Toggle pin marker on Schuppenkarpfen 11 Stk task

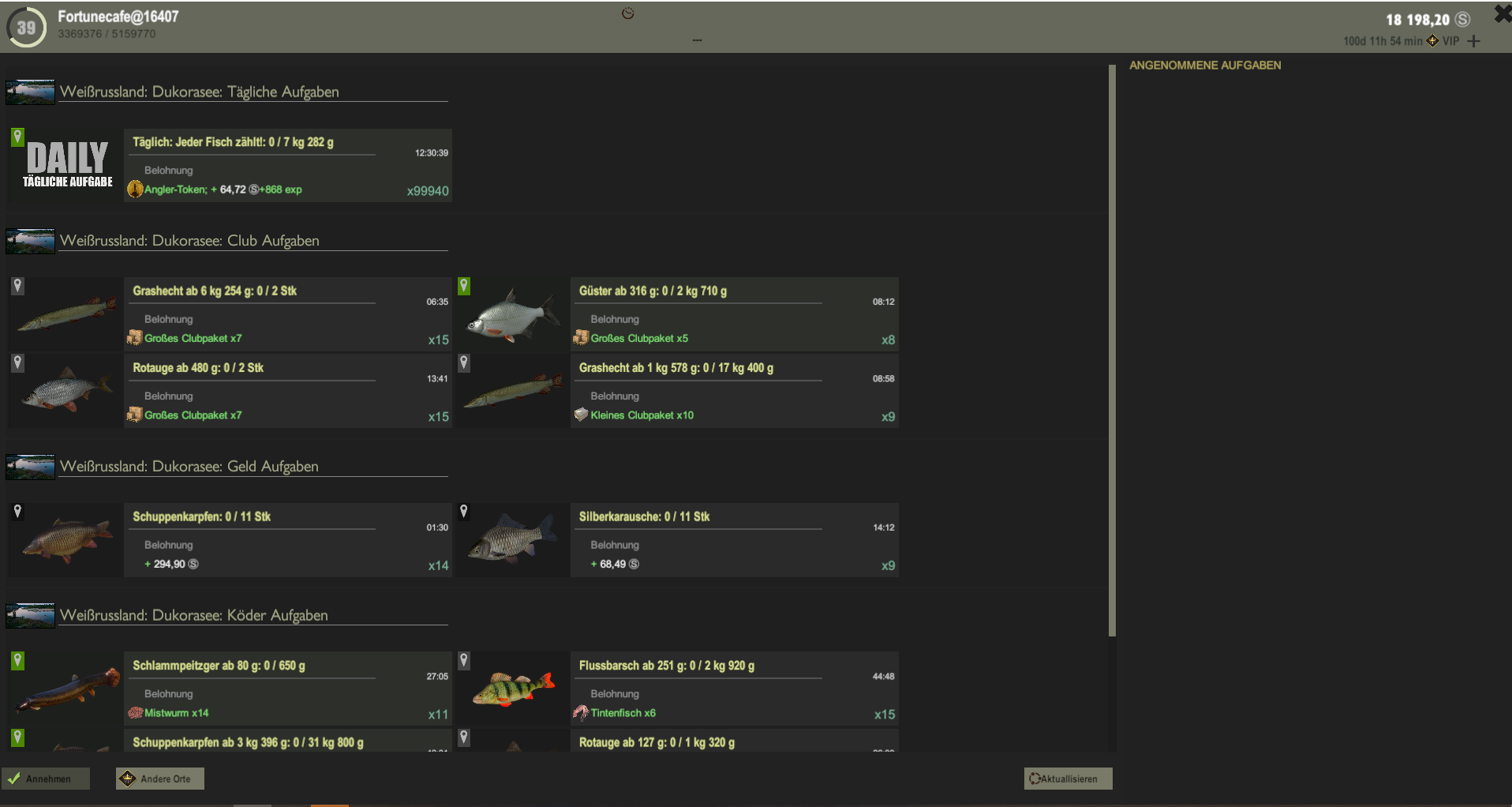[17, 512]
